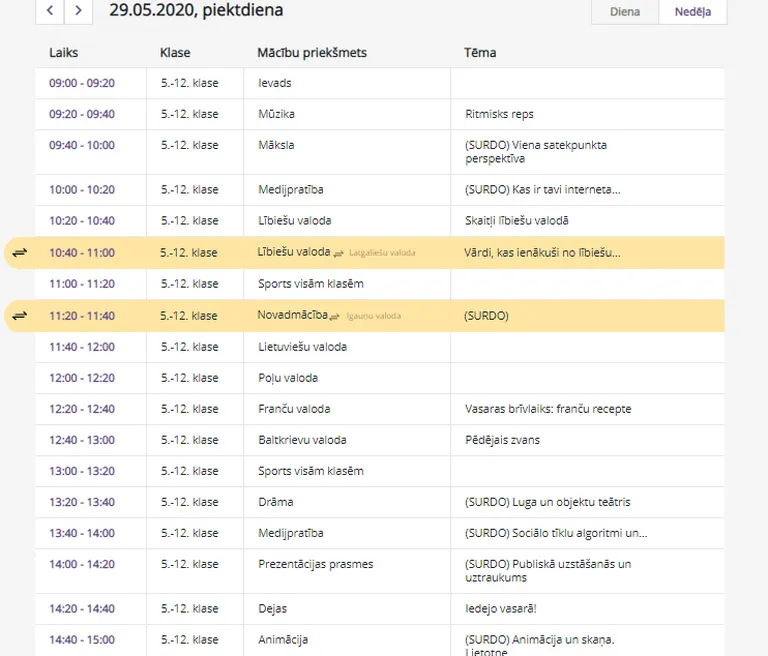
Task: Switch to Nedēļa view tab
Action: pos(693,12)
